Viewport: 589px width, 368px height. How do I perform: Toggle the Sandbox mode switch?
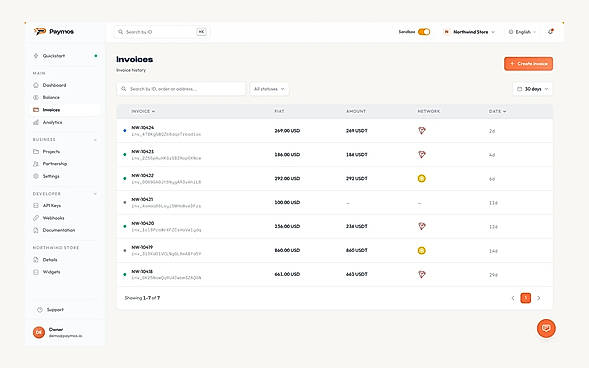point(424,32)
